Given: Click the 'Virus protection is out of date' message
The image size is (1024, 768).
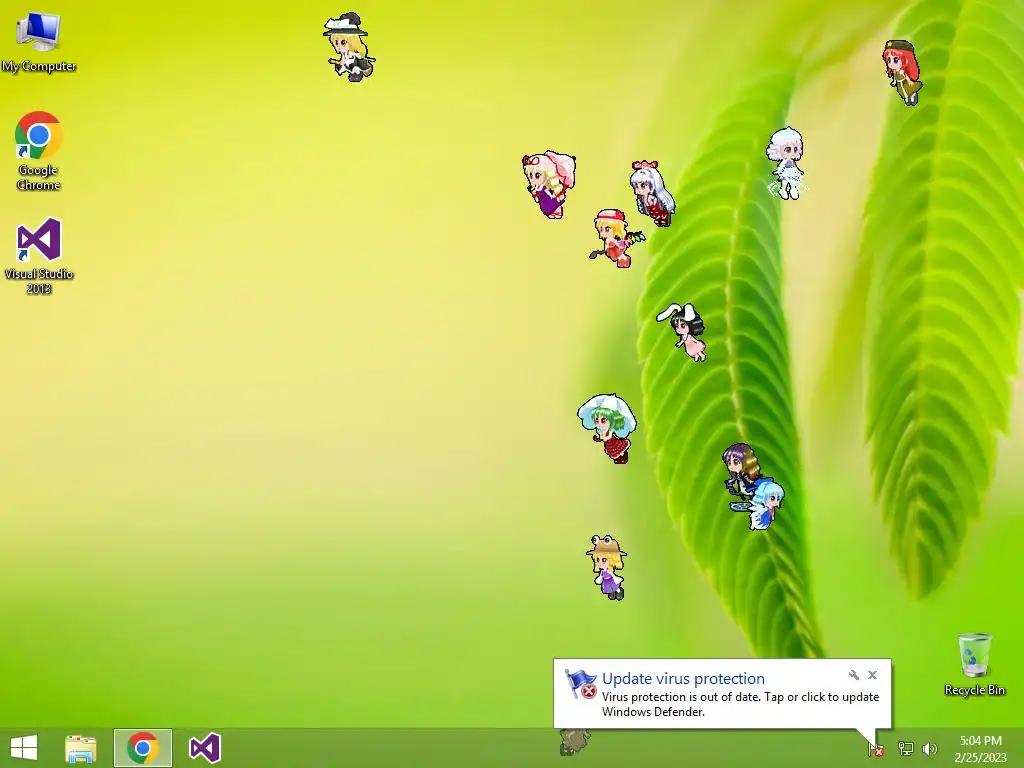Looking at the screenshot, I should click(741, 704).
